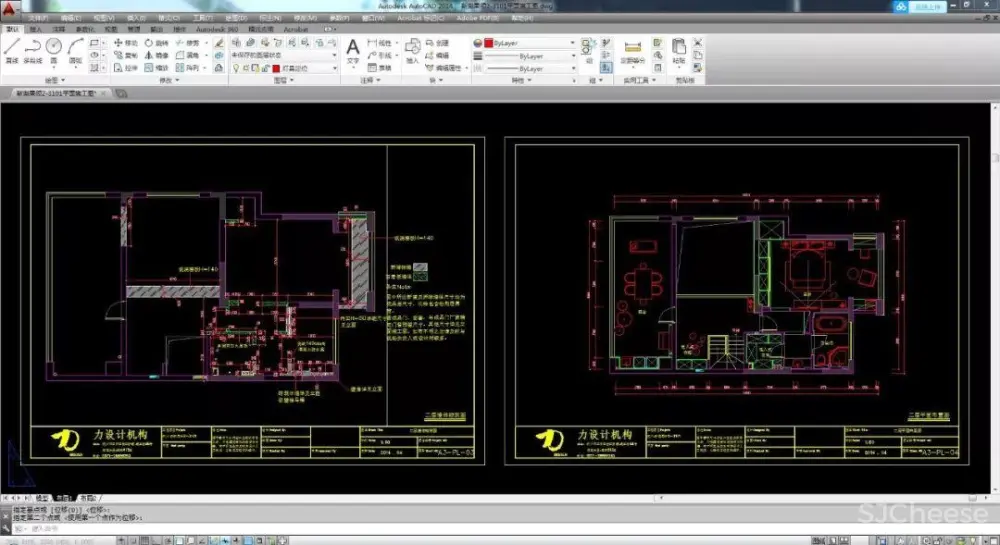
Task: Open the AutoCAD application menu logo
Action: click(x=11, y=9)
